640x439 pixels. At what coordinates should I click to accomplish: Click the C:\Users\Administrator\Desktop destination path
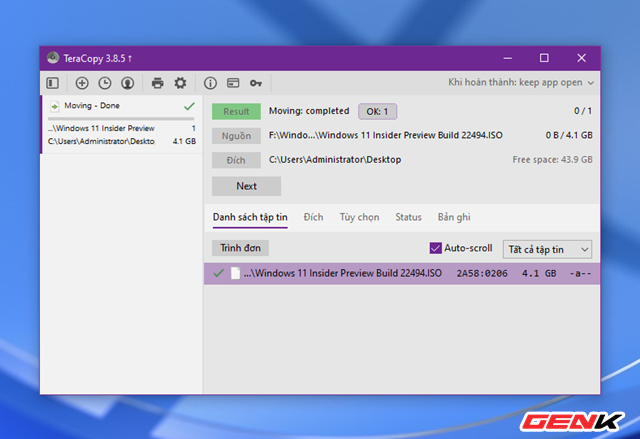pyautogui.click(x=335, y=160)
